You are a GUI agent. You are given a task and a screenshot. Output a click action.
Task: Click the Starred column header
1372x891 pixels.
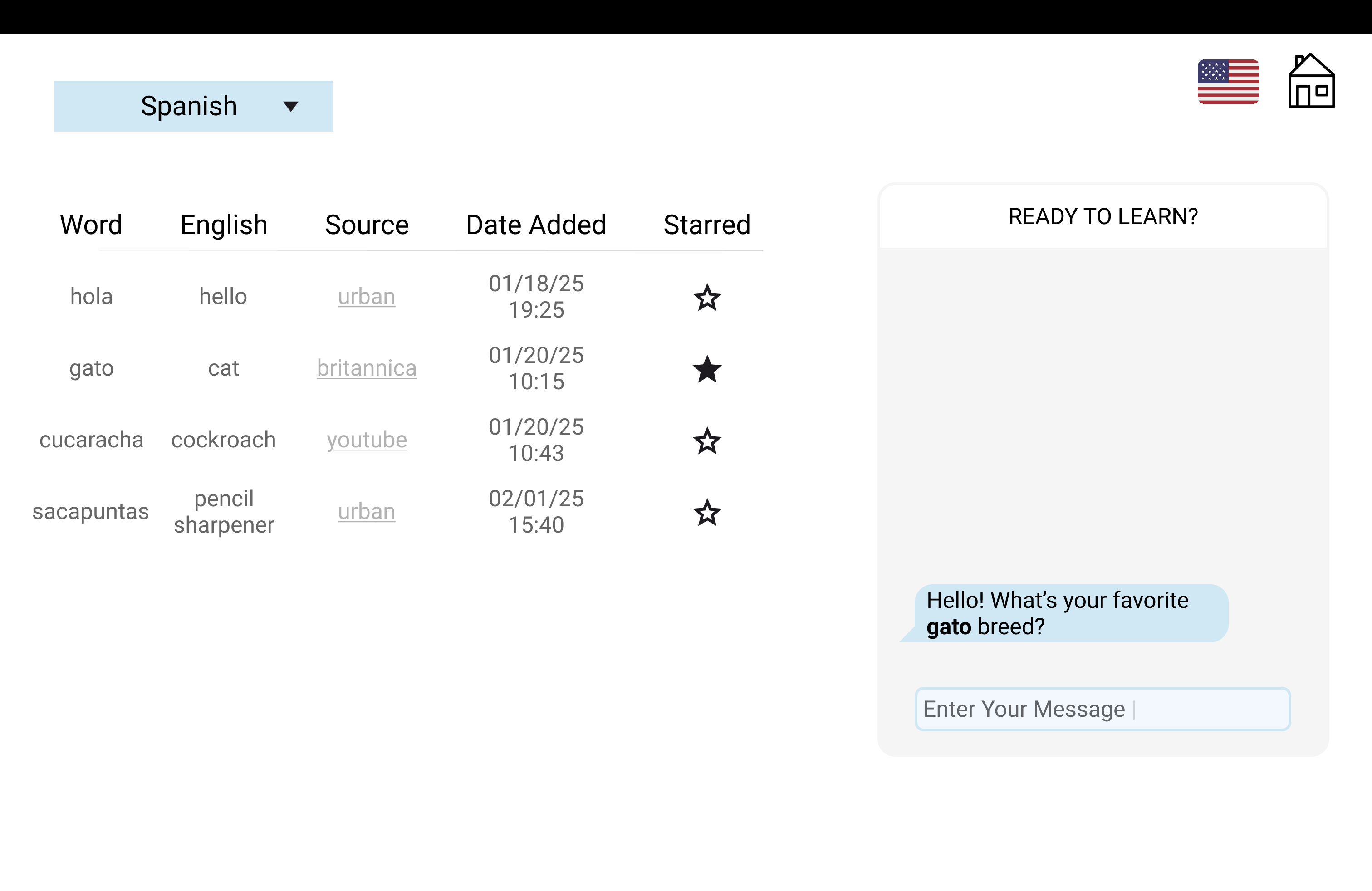tap(707, 225)
